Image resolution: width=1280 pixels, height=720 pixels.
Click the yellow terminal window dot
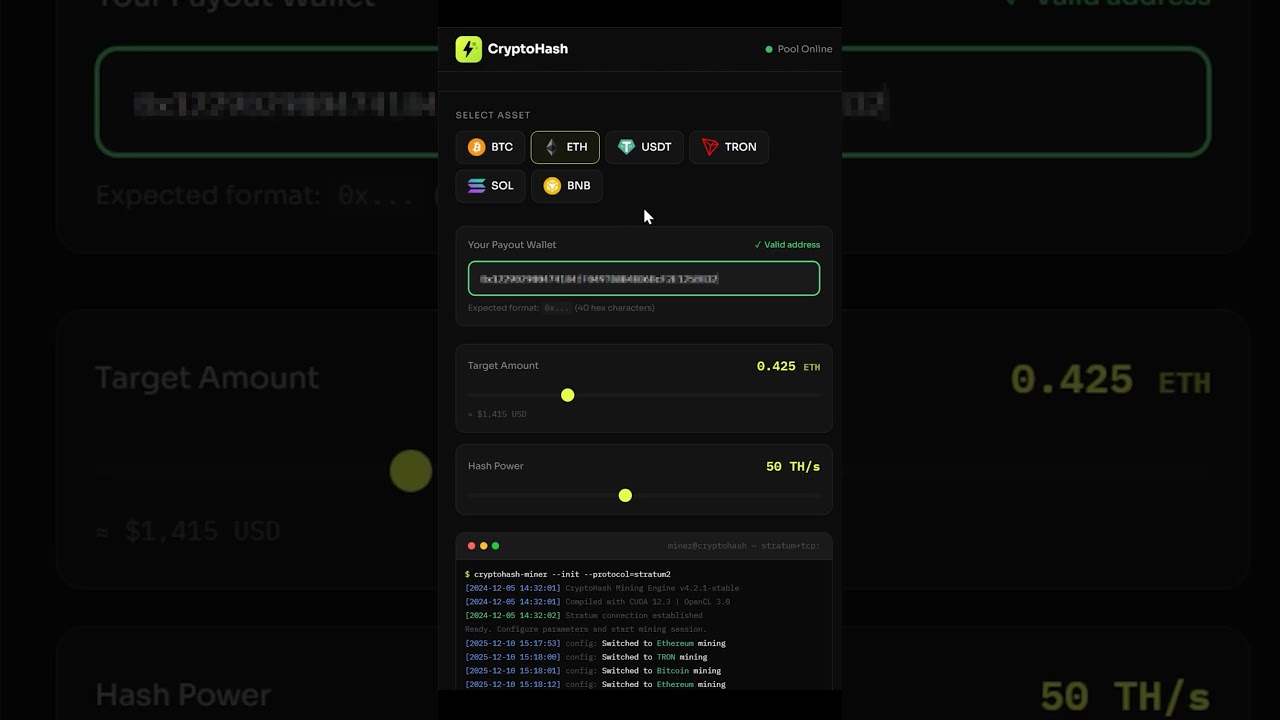[x=484, y=546]
